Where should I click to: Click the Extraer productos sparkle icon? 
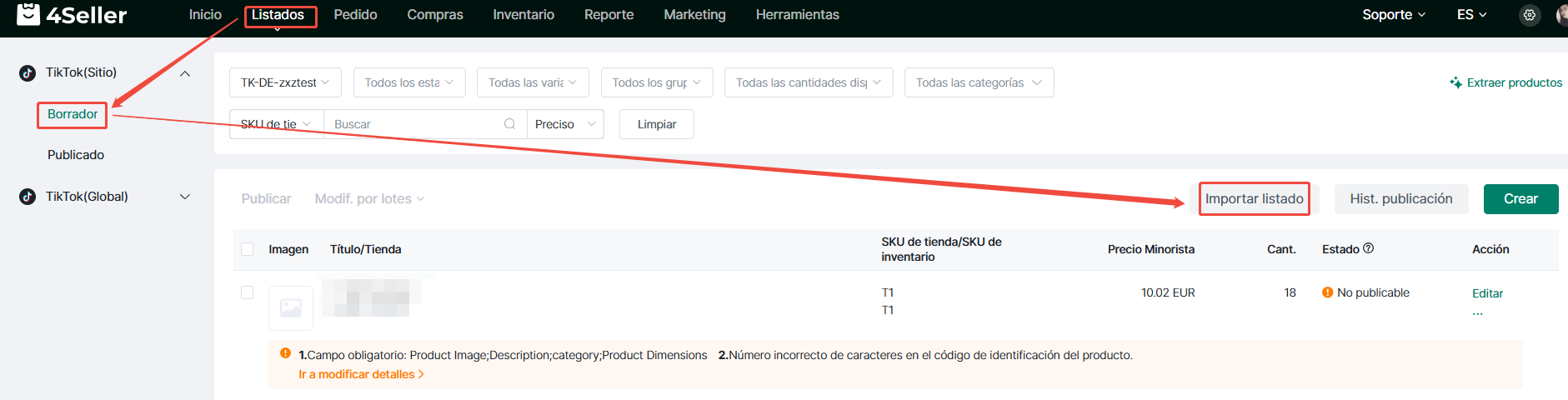[x=1455, y=82]
